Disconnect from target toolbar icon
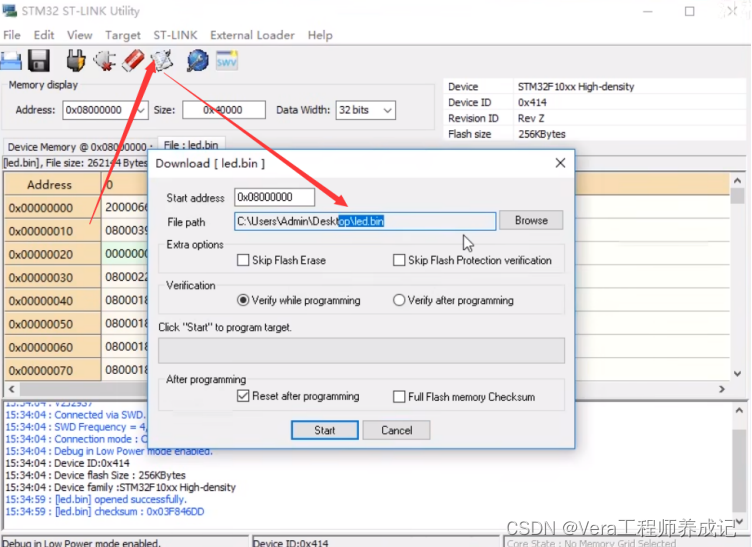The height and width of the screenshot is (547, 752). coord(105,61)
